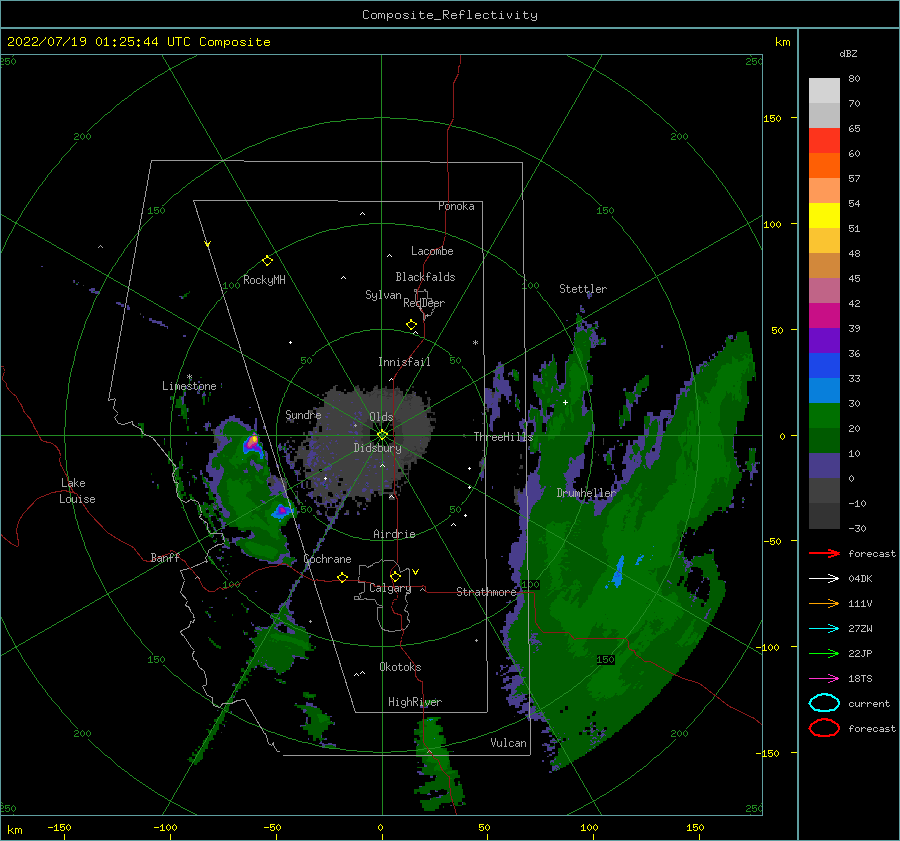
Task: Click the magenta 18TS arrow in legend
Action: coord(824,679)
